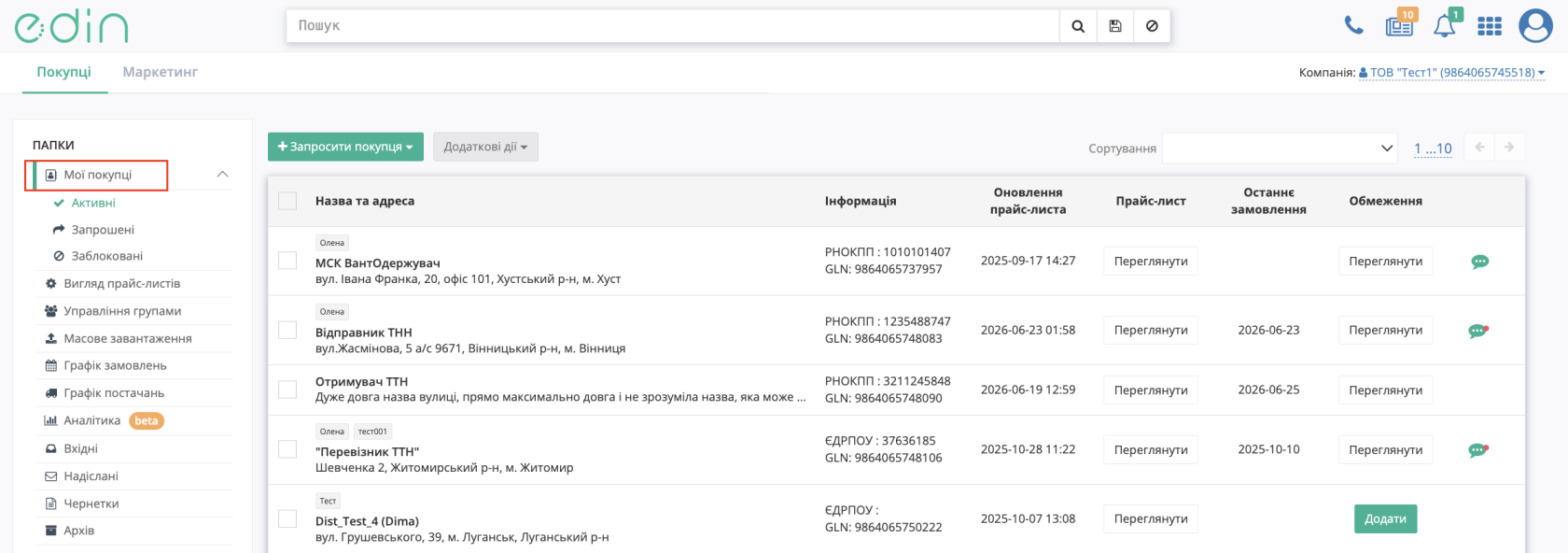Screen dimensions: 1568x553
Task: Open the Додаткові дії dropdown
Action: 485,147
